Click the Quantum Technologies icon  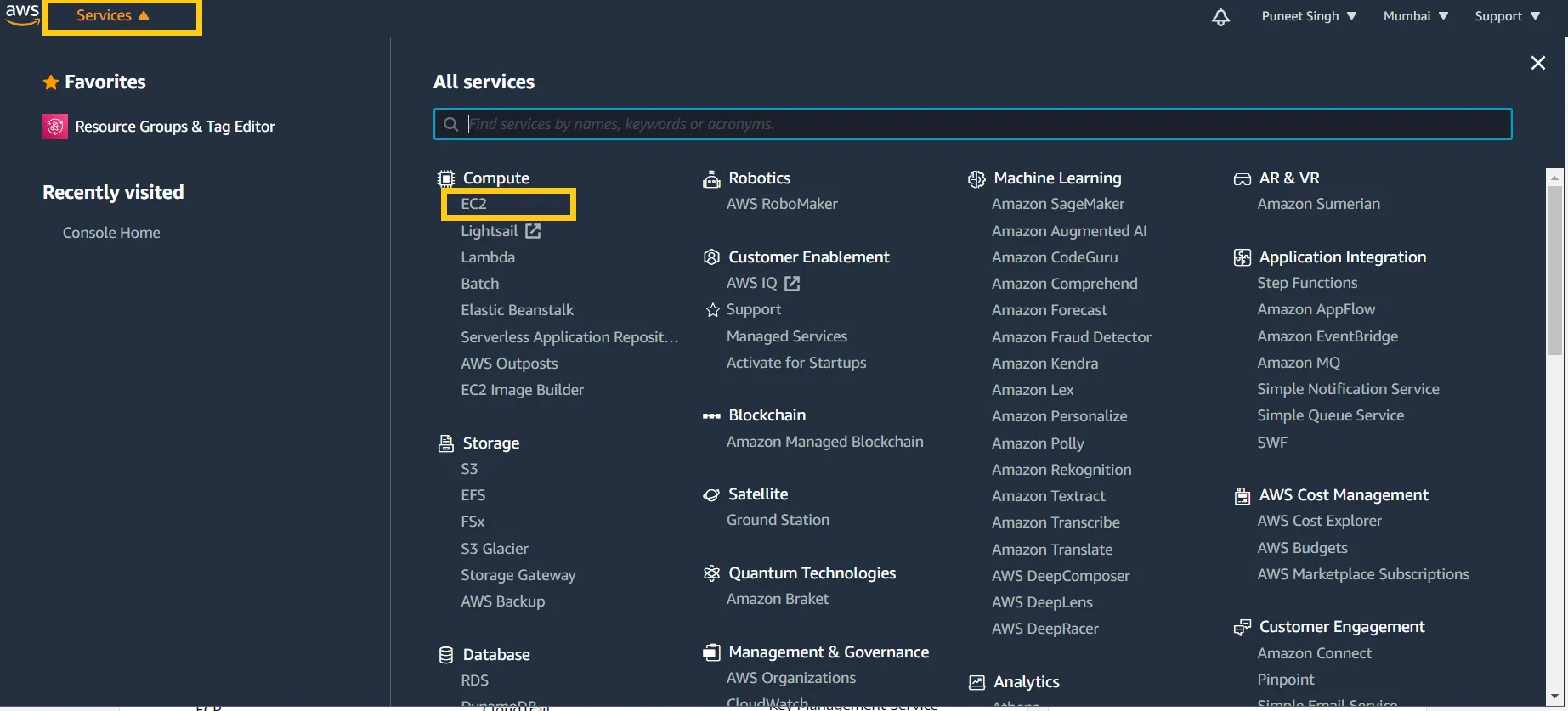coord(711,573)
